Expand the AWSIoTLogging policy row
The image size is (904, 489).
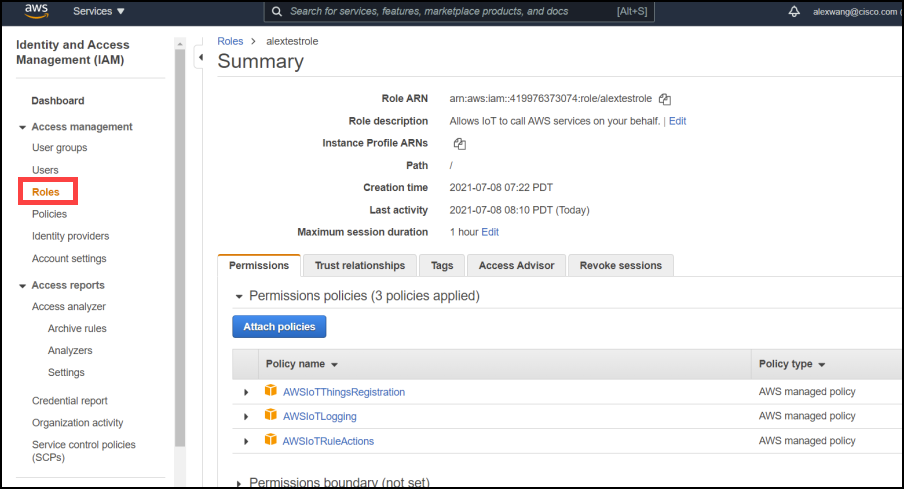coord(246,416)
